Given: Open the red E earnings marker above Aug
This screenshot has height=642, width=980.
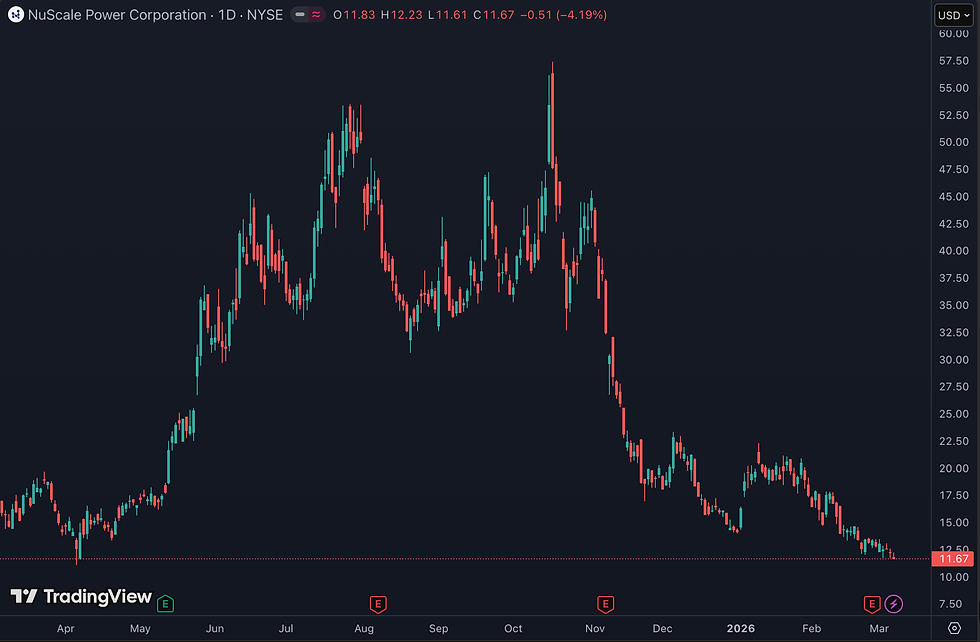Looking at the screenshot, I should tap(378, 604).
